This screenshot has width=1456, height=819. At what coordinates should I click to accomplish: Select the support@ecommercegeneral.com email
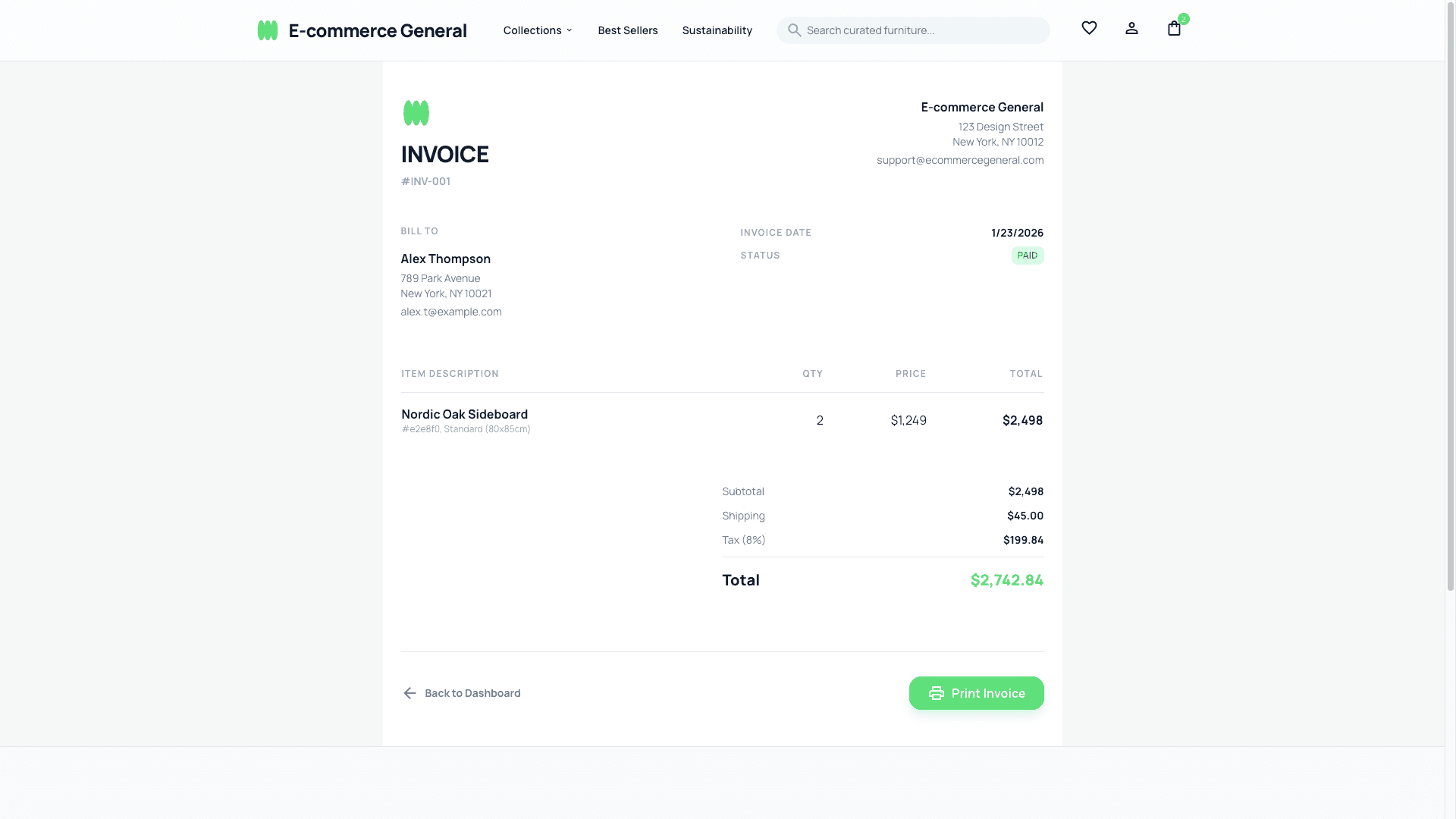click(x=960, y=160)
